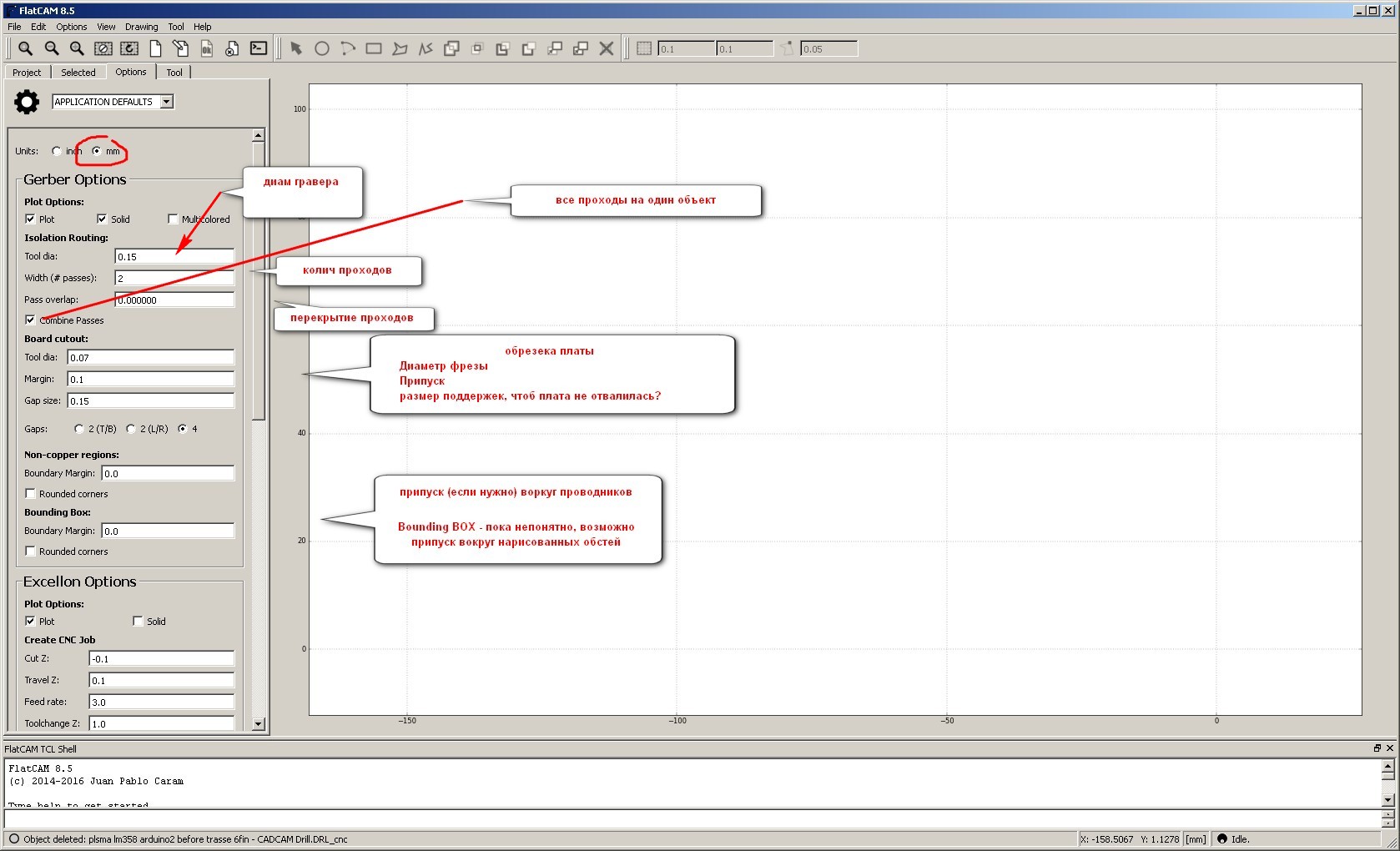The image size is (1400, 851).
Task: Create a new blank geometry object
Action: (155, 48)
